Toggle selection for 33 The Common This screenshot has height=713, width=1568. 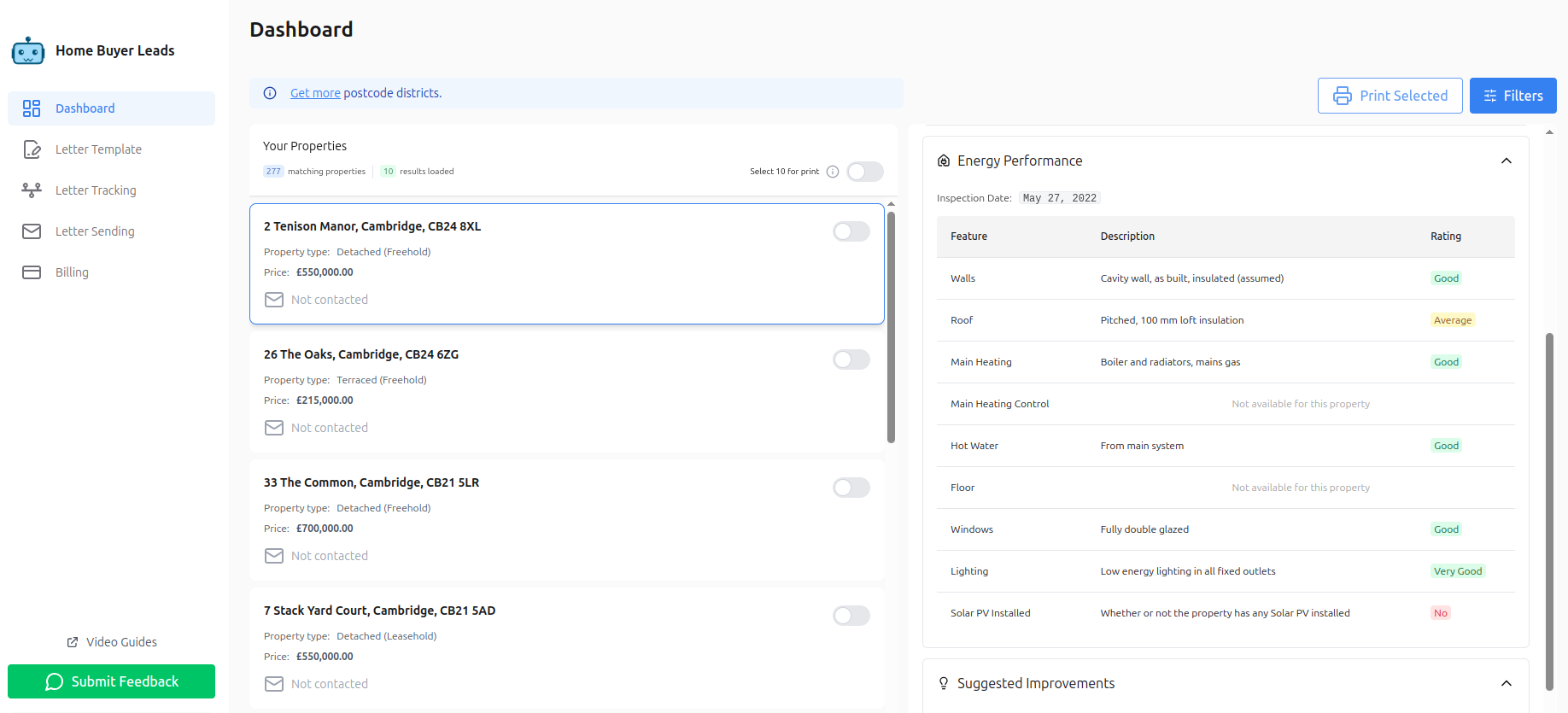click(851, 488)
